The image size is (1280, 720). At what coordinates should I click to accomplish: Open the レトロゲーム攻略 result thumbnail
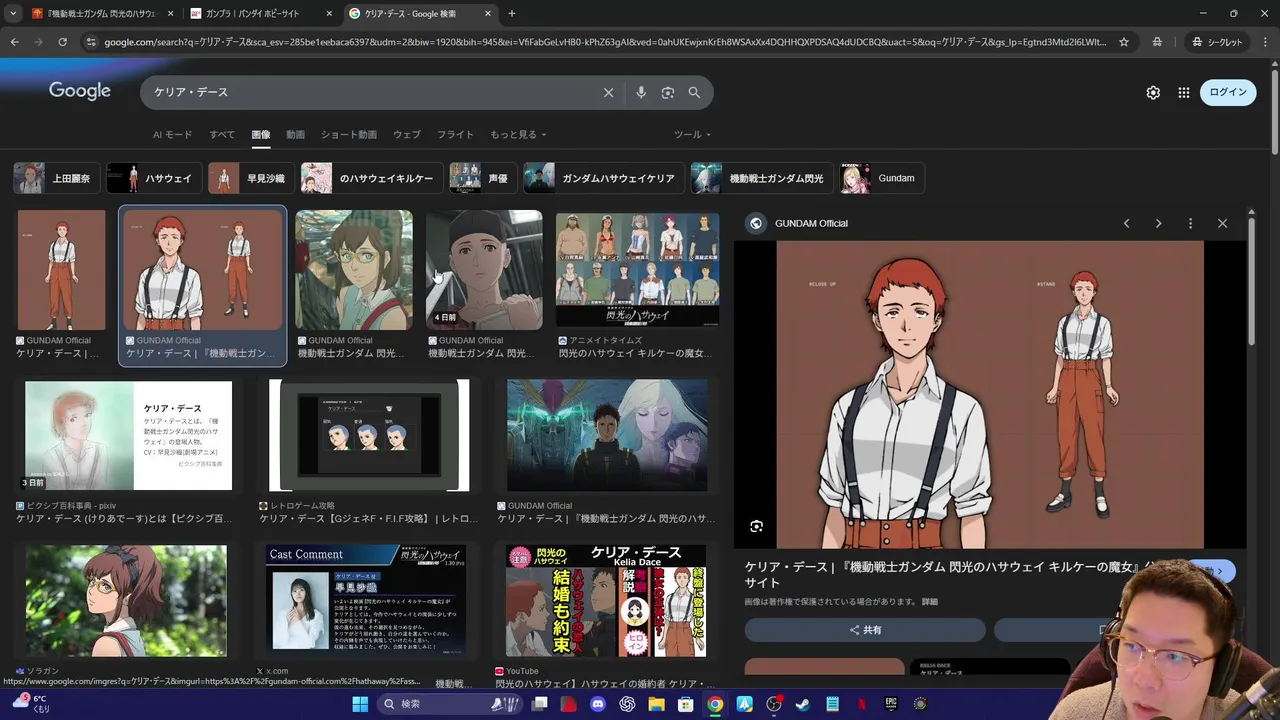[369, 435]
